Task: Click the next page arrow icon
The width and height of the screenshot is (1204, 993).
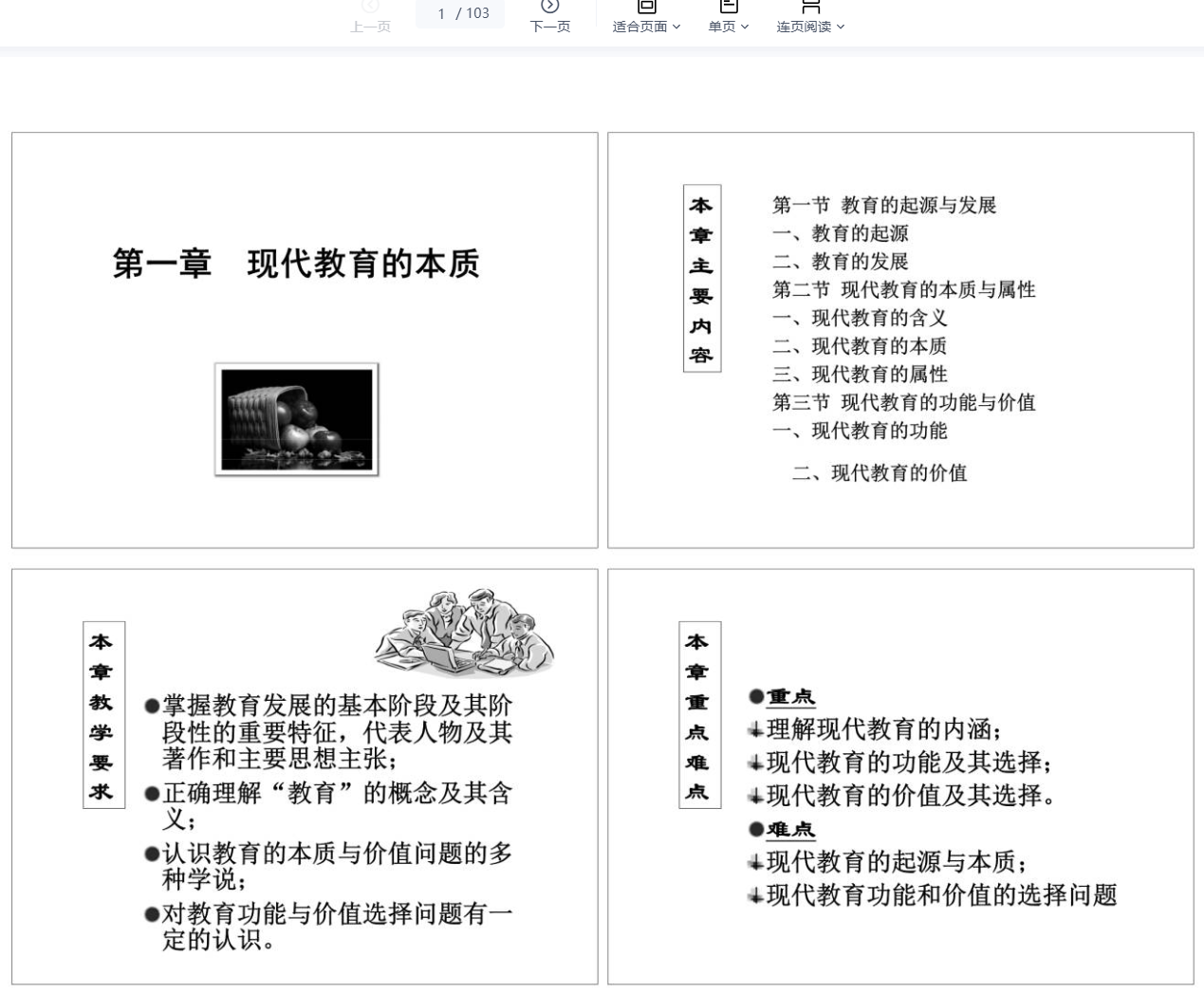Action: coord(549,7)
